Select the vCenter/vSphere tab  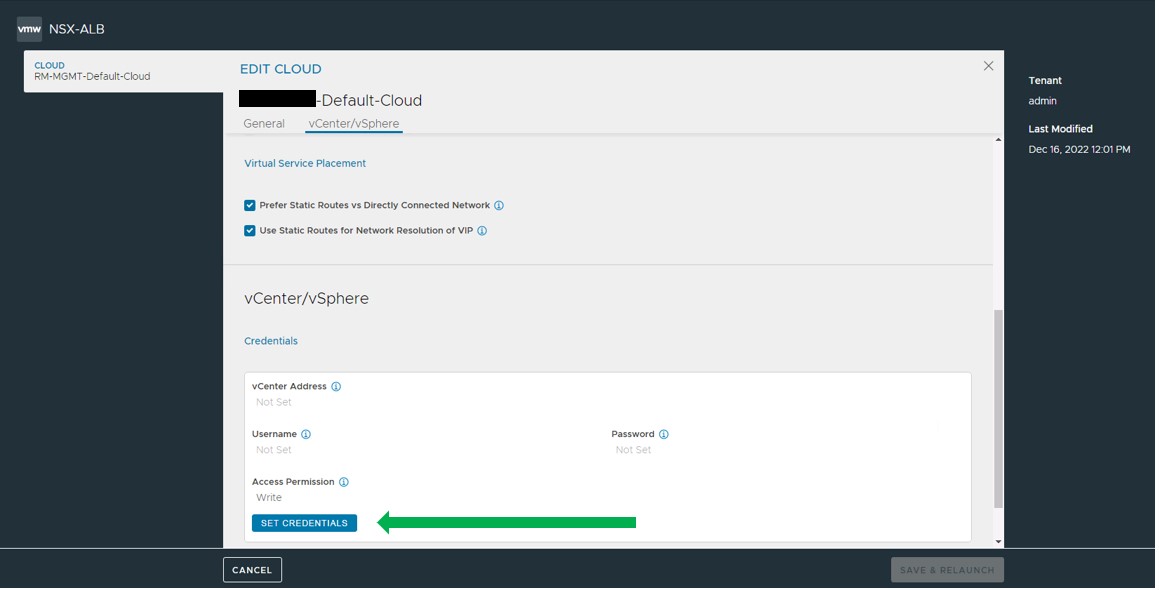coord(354,123)
